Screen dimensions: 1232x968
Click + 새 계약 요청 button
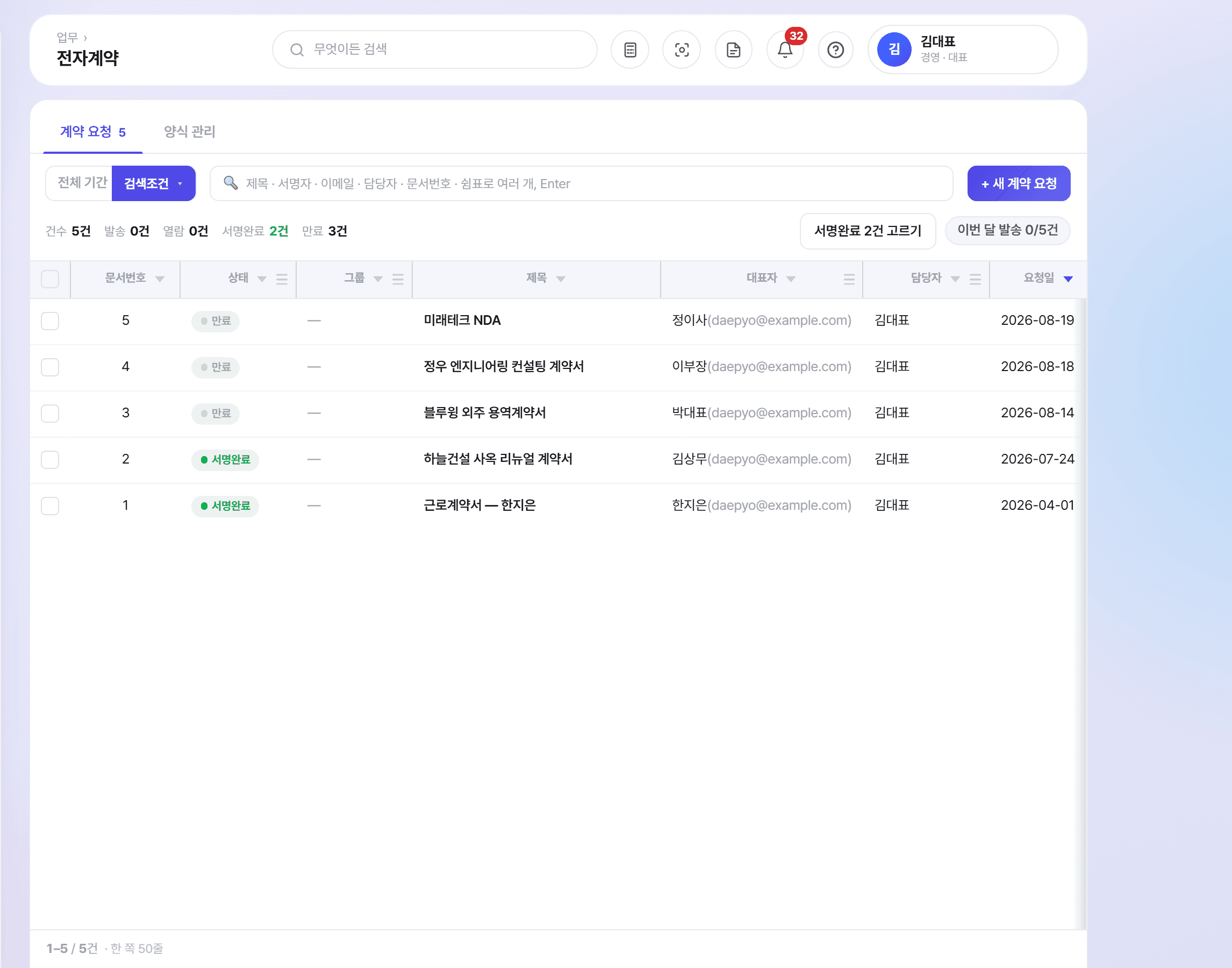click(x=1019, y=183)
